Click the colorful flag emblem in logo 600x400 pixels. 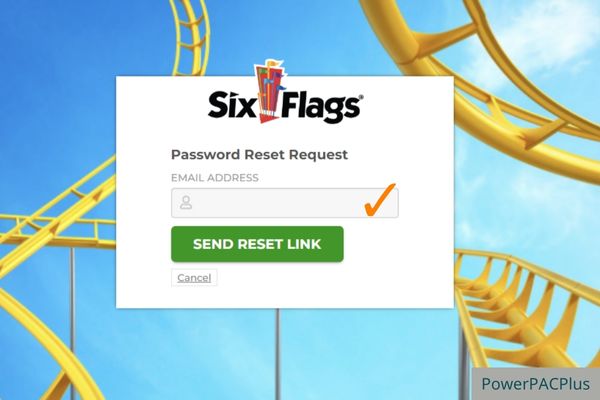click(270, 91)
